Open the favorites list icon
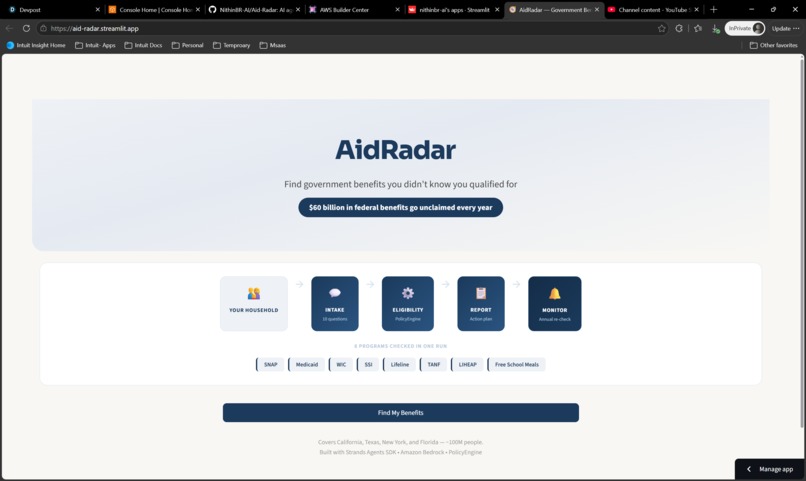Image resolution: width=806 pixels, height=481 pixels. click(698, 28)
